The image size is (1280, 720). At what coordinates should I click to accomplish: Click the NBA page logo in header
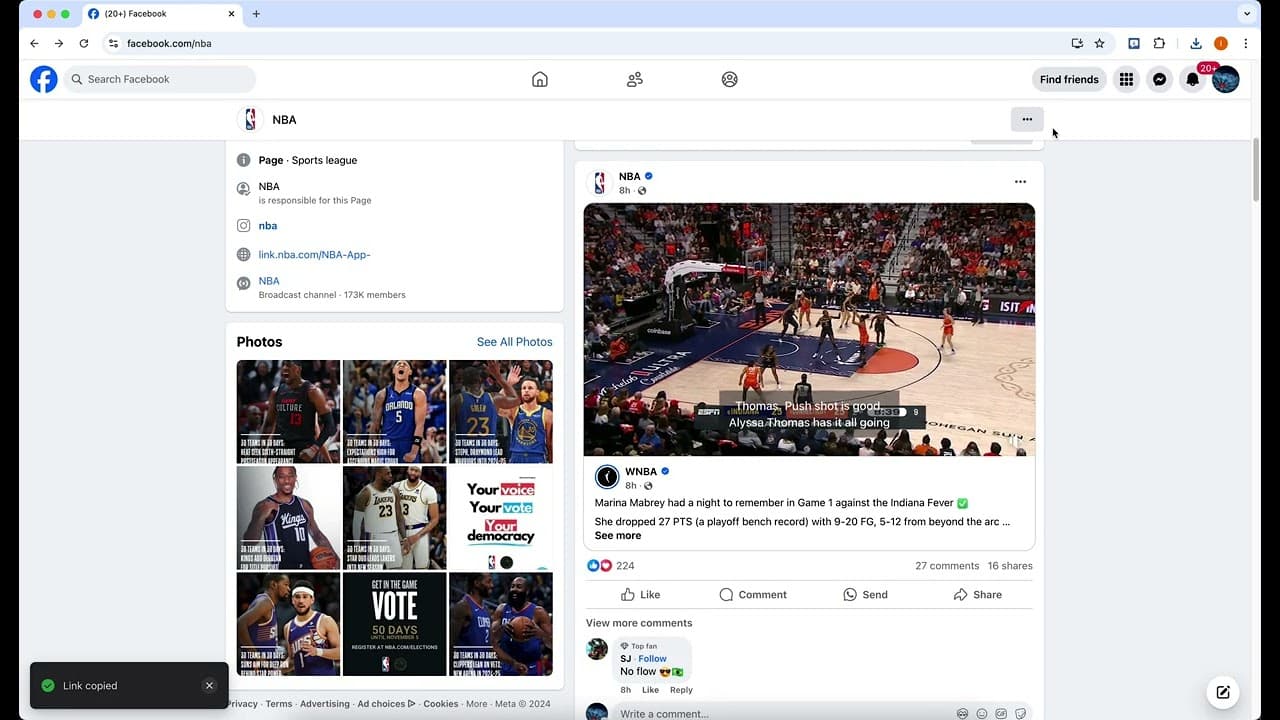[250, 119]
